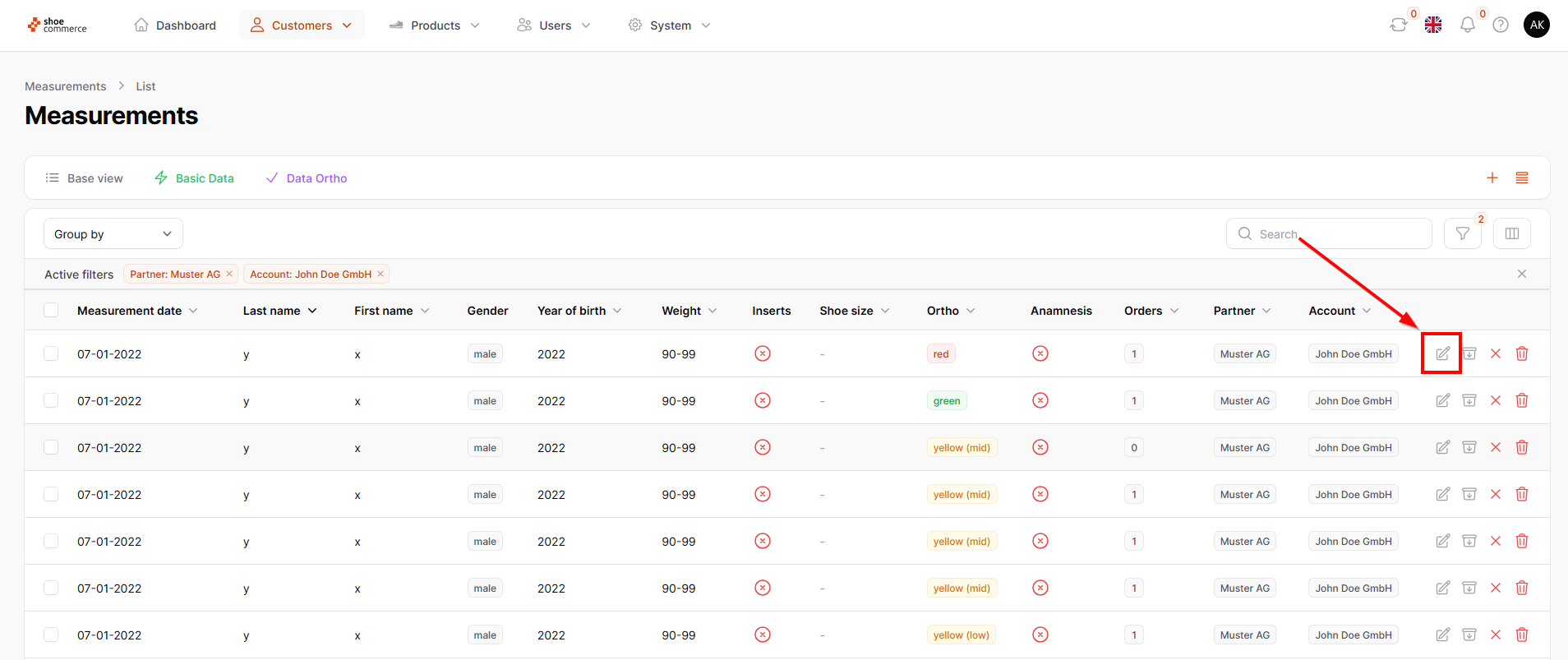Click the sync refresh icon in header
1568x660 pixels.
click(1398, 25)
